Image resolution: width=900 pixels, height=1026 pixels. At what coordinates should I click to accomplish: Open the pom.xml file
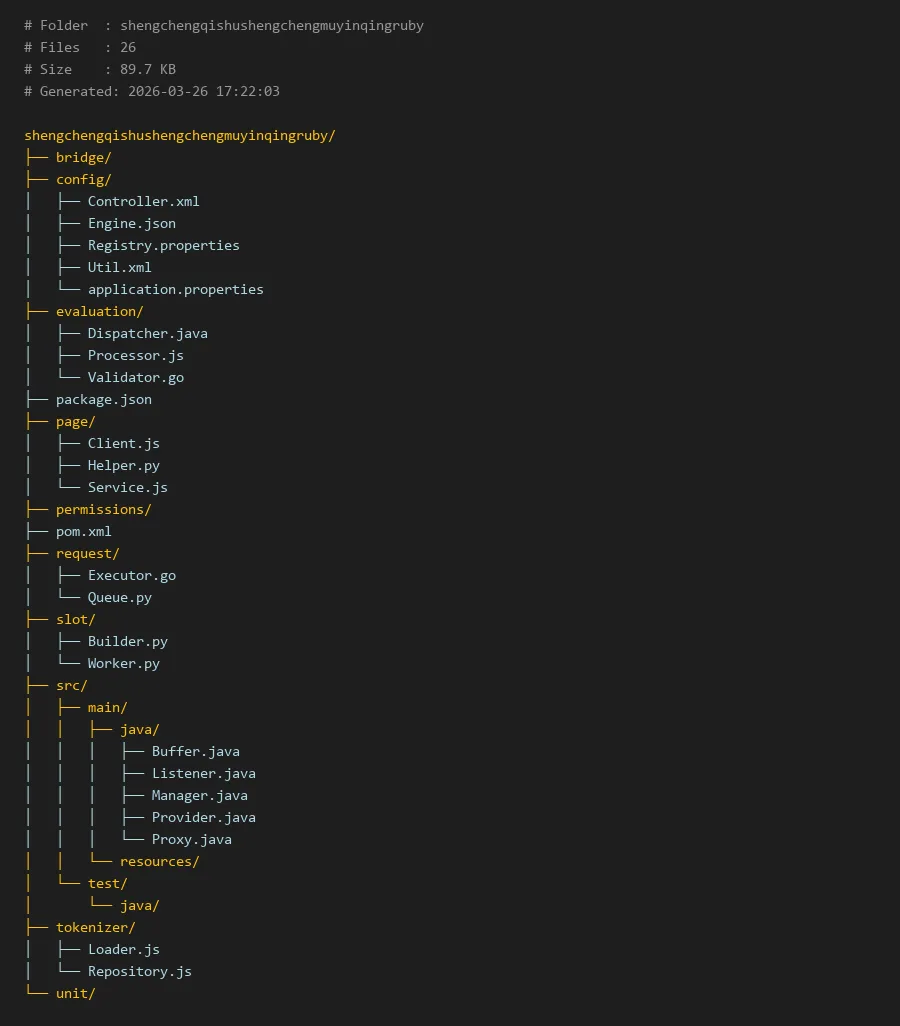[83, 531]
